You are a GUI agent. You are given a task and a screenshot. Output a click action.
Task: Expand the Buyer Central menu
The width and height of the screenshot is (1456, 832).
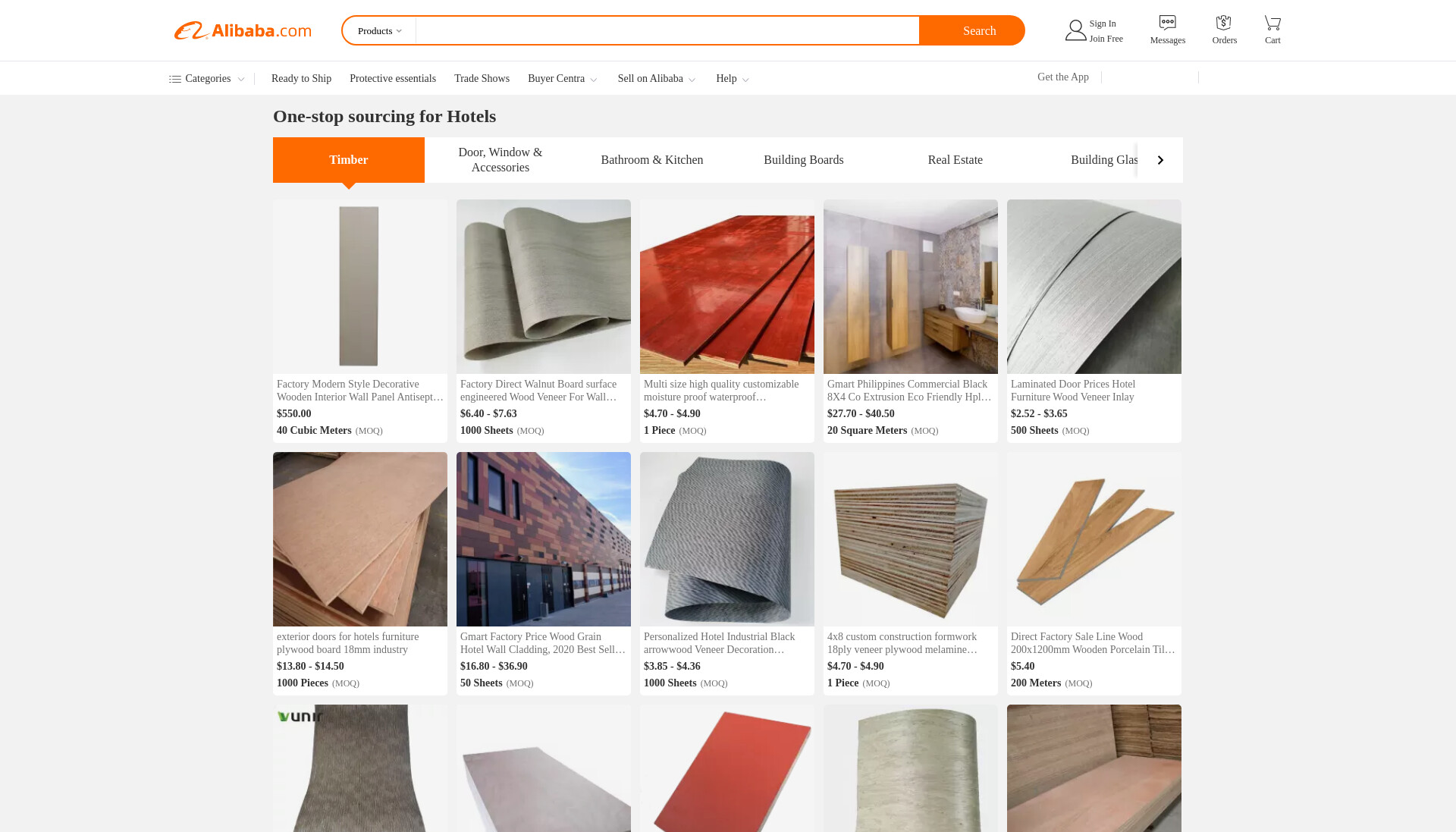563,79
